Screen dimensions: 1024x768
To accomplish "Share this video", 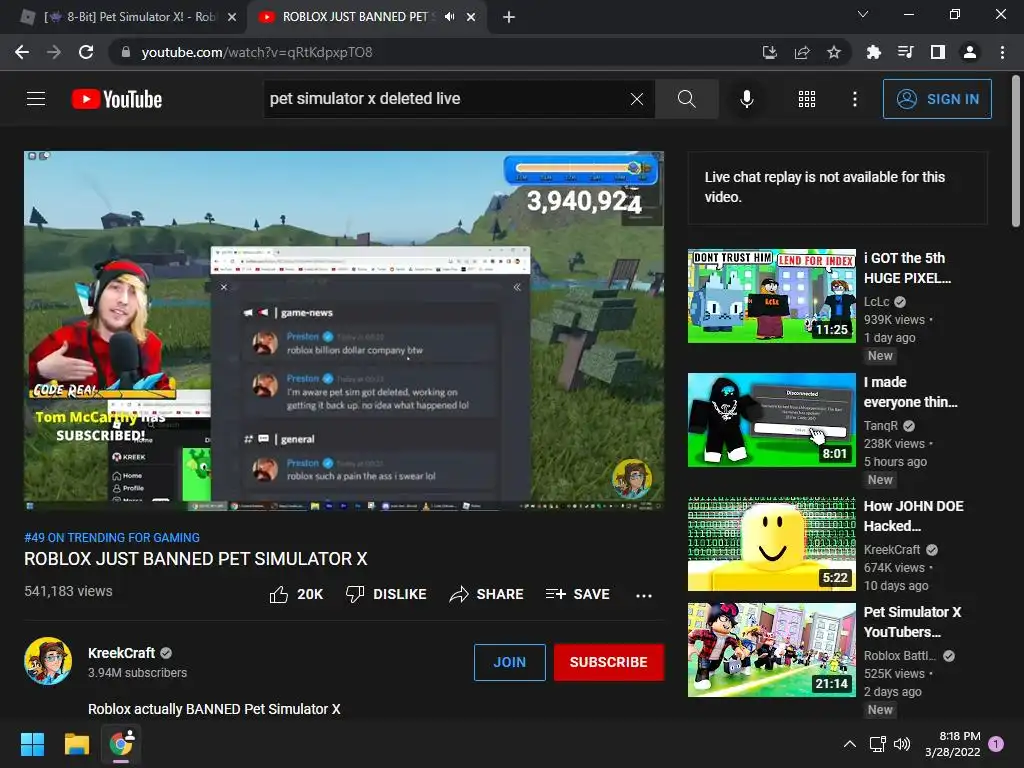I will click(x=487, y=594).
